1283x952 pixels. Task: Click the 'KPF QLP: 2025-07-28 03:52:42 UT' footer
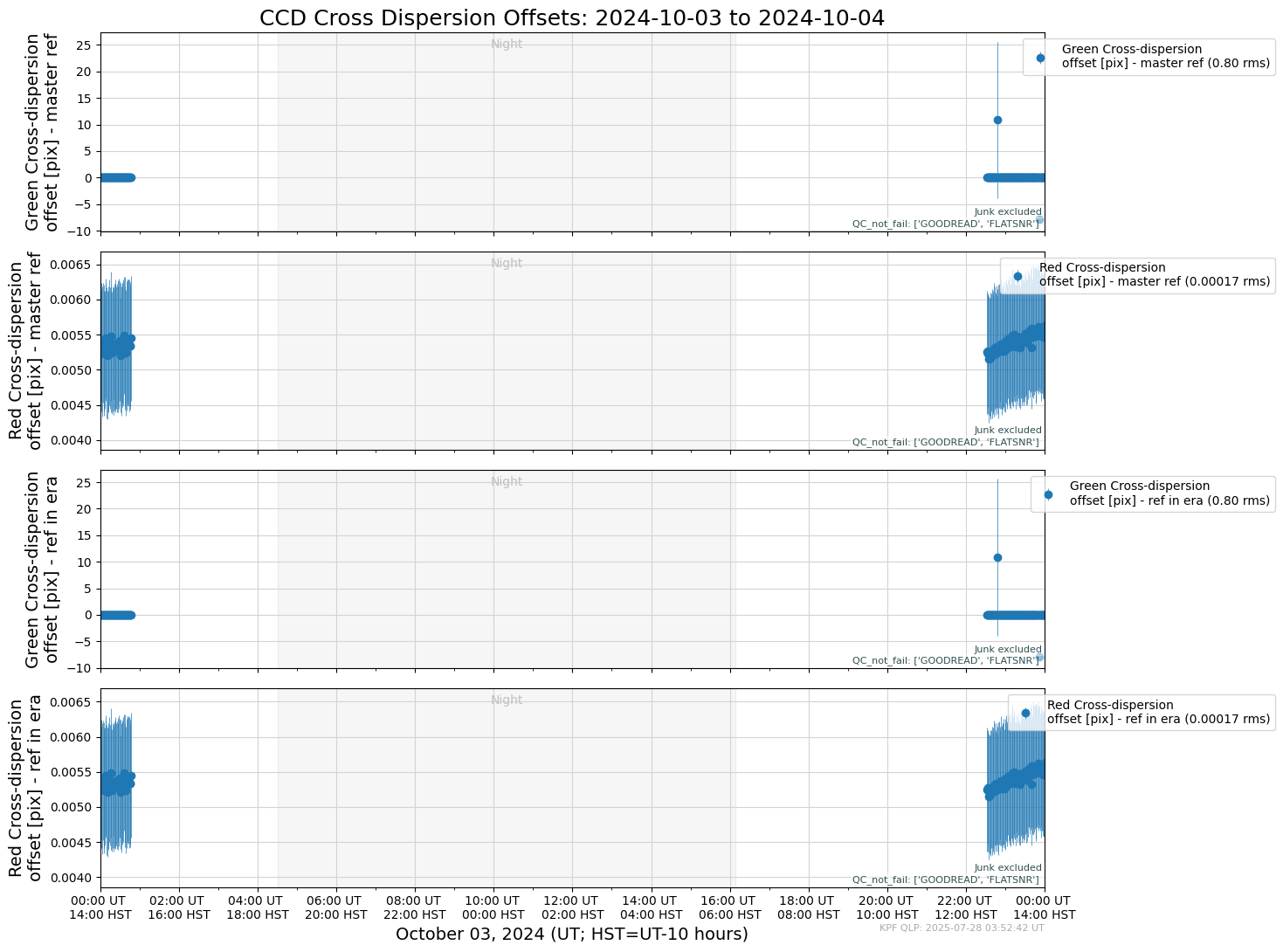pos(962,928)
